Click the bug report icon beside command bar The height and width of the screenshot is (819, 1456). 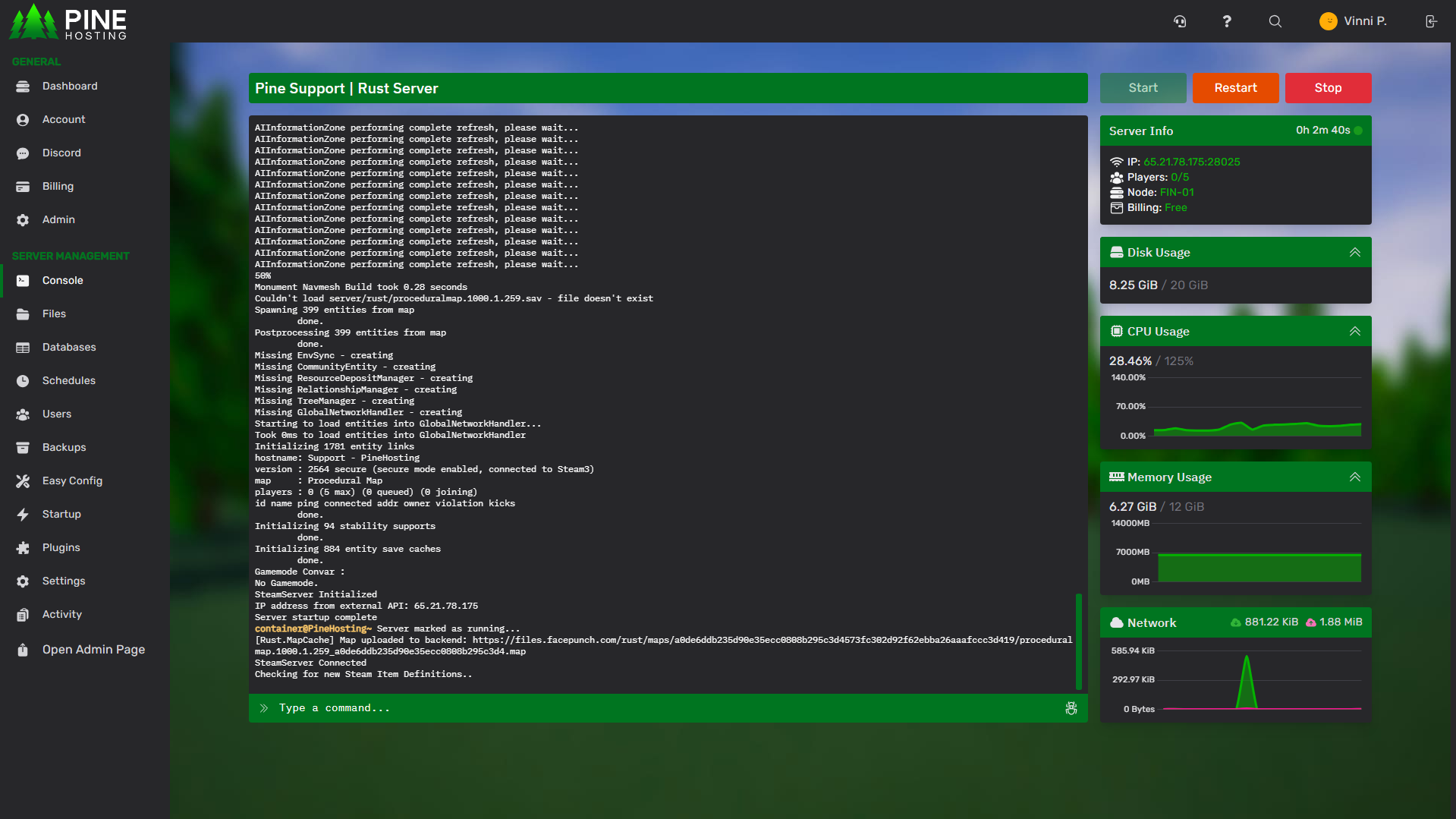tap(1071, 708)
